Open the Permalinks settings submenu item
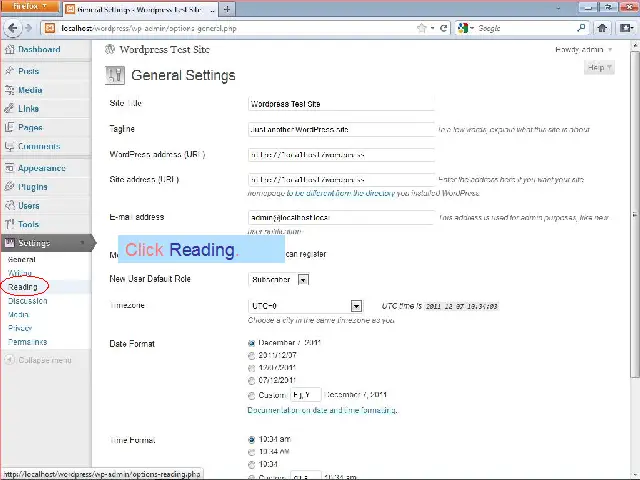Image resolution: width=640 pixels, height=480 pixels. point(27,342)
